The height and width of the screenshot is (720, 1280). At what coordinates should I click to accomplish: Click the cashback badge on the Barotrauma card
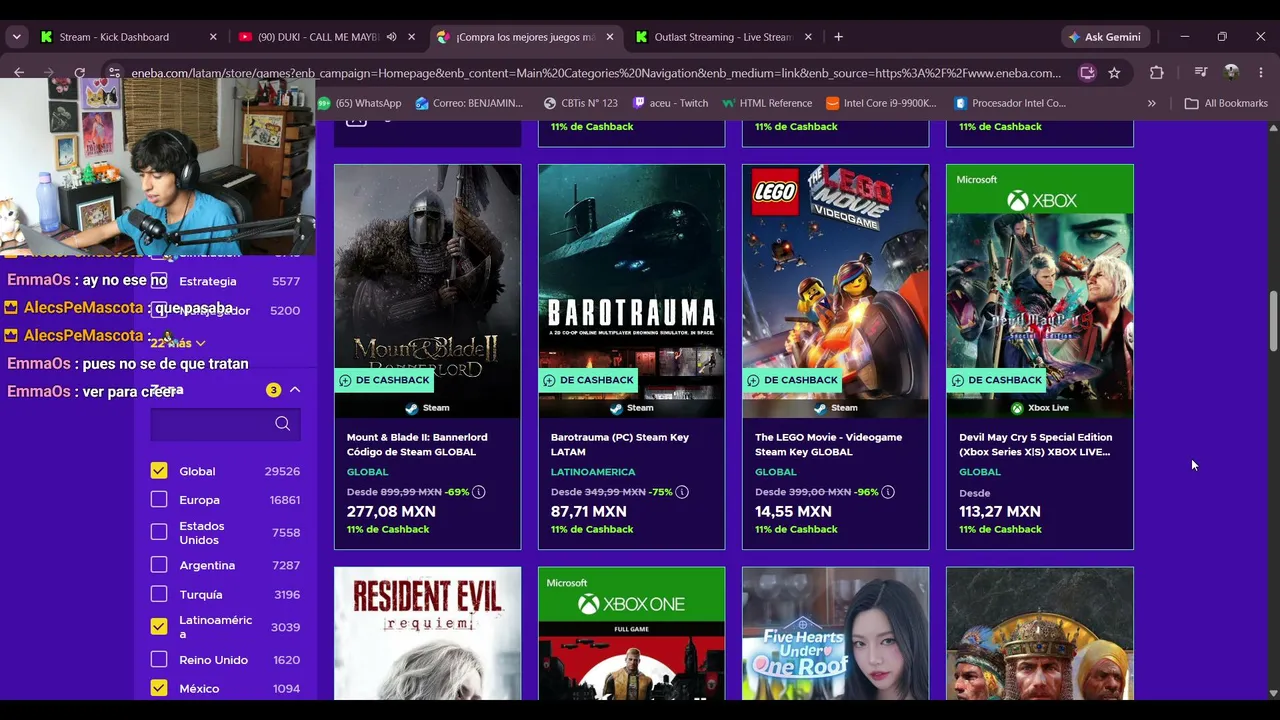[588, 380]
